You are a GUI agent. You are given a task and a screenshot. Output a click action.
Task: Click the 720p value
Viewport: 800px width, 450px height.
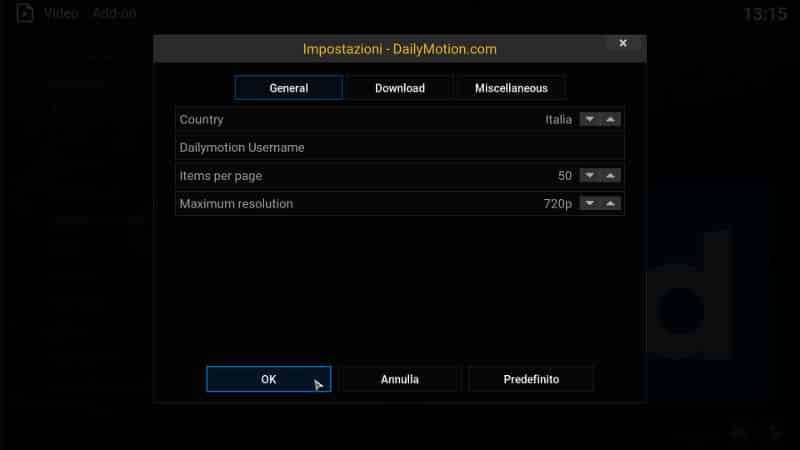pyautogui.click(x=558, y=204)
